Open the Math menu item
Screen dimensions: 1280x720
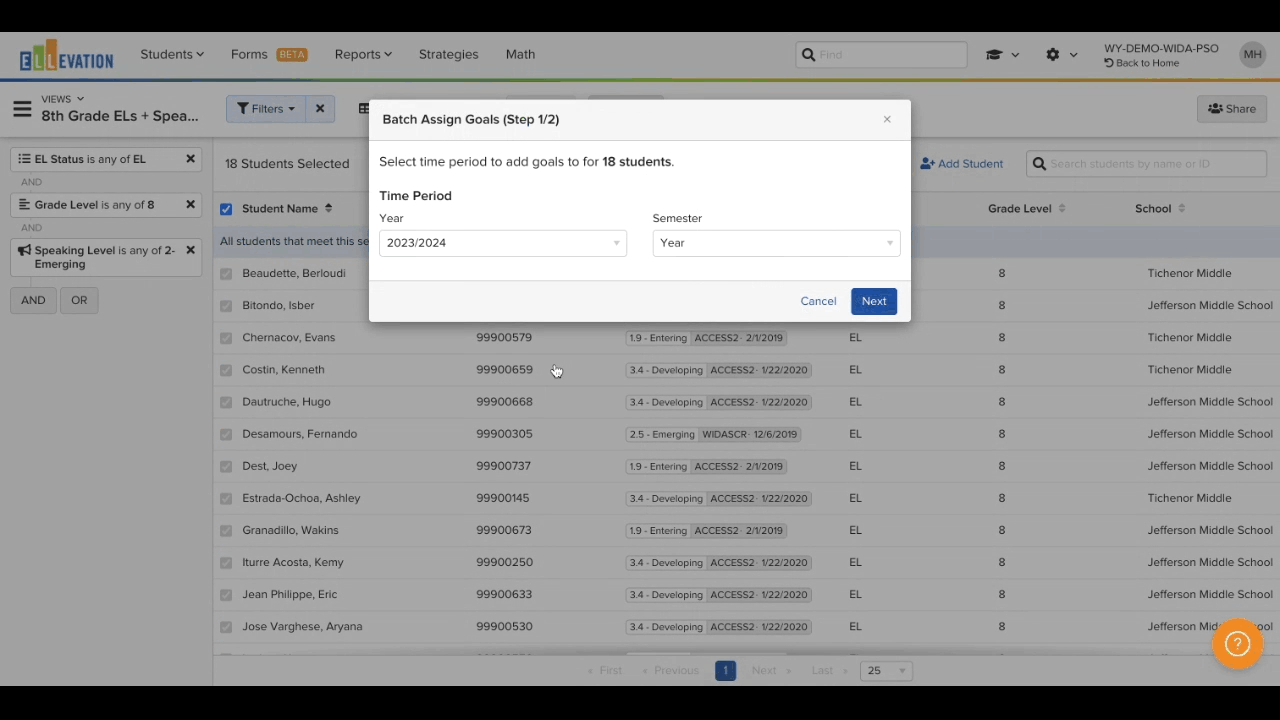520,54
